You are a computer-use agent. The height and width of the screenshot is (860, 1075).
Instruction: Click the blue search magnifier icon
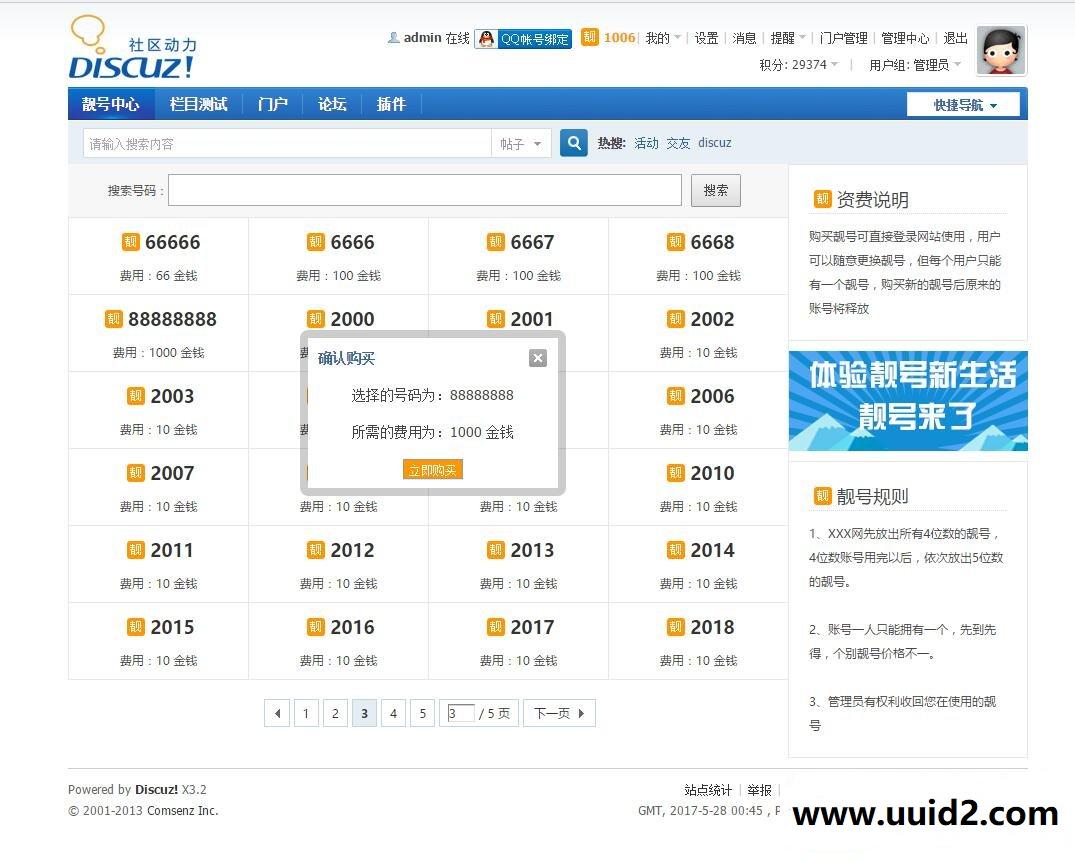(x=573, y=143)
